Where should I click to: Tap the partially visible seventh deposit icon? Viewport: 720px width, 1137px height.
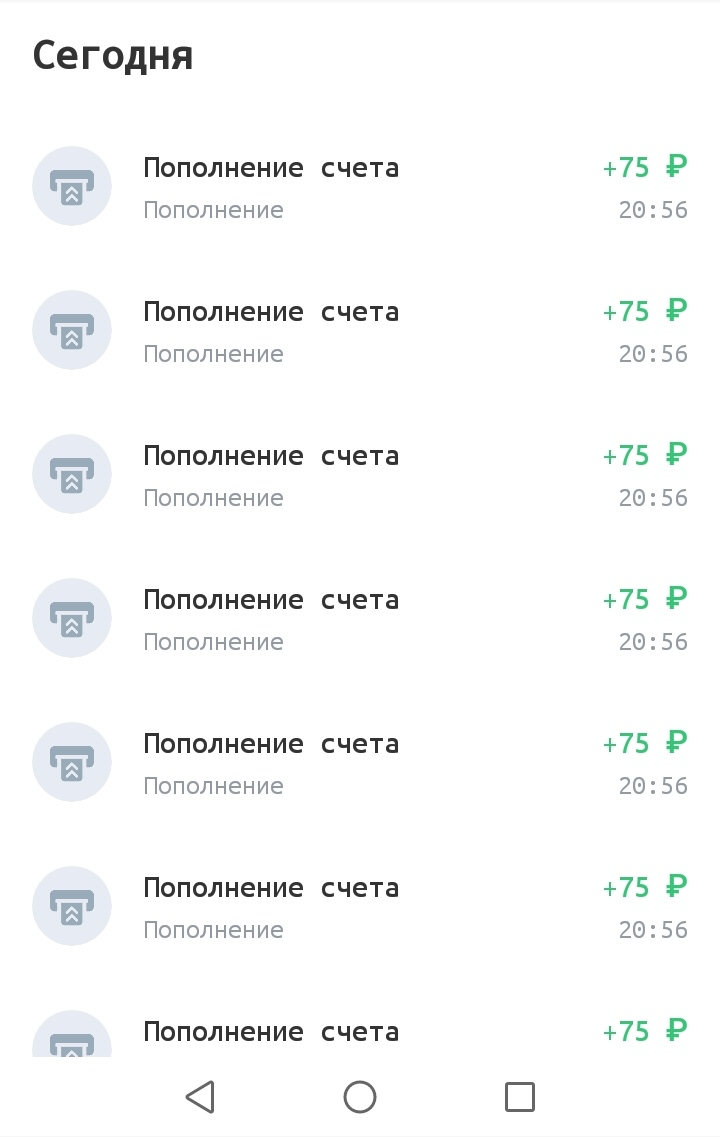[x=72, y=1034]
